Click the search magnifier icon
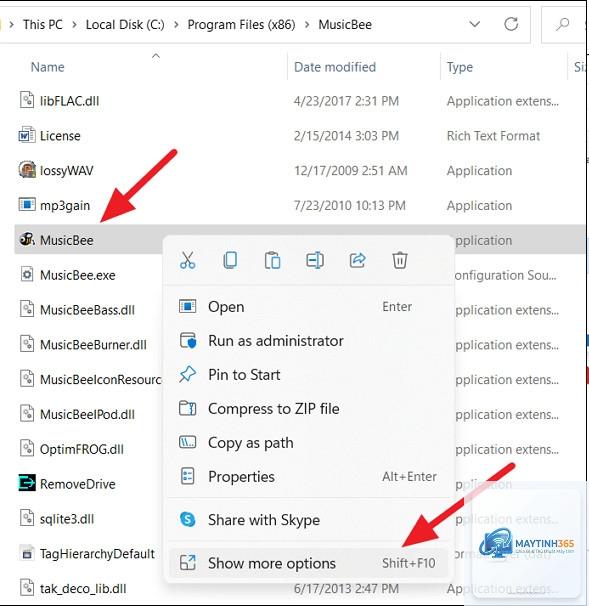The height and width of the screenshot is (606, 589). [562, 24]
